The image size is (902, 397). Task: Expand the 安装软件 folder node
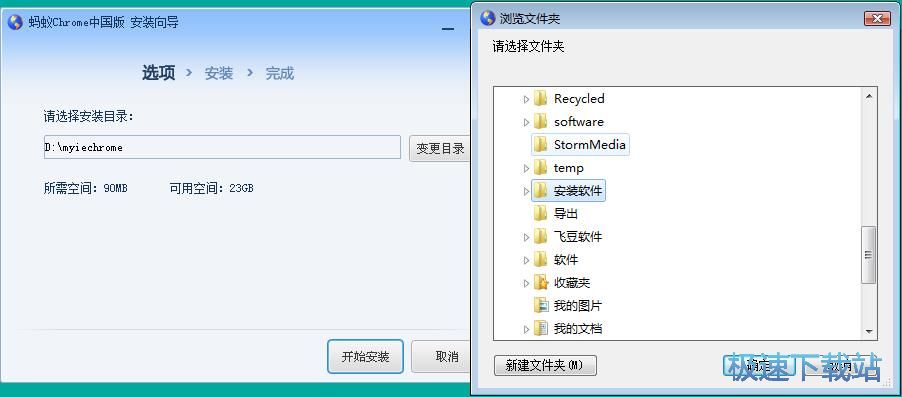526,191
